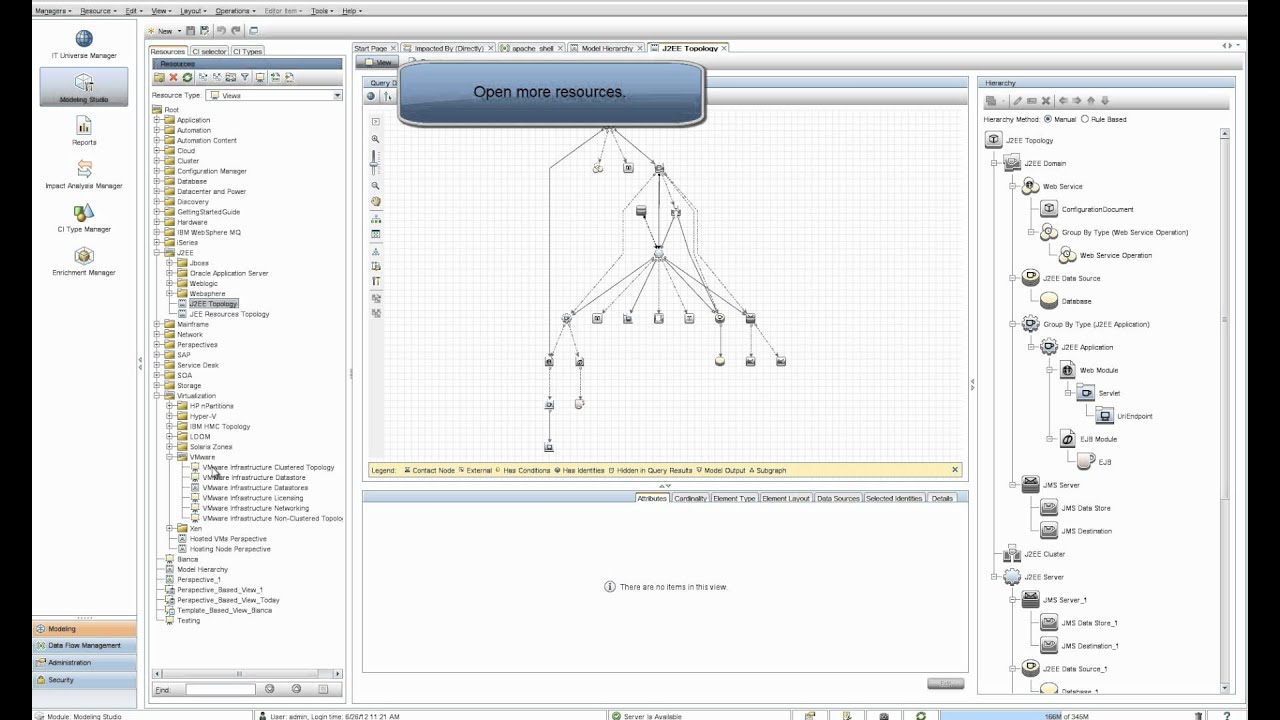Click the X delete icon in Hierarchy toolbar

pyautogui.click(x=1046, y=101)
